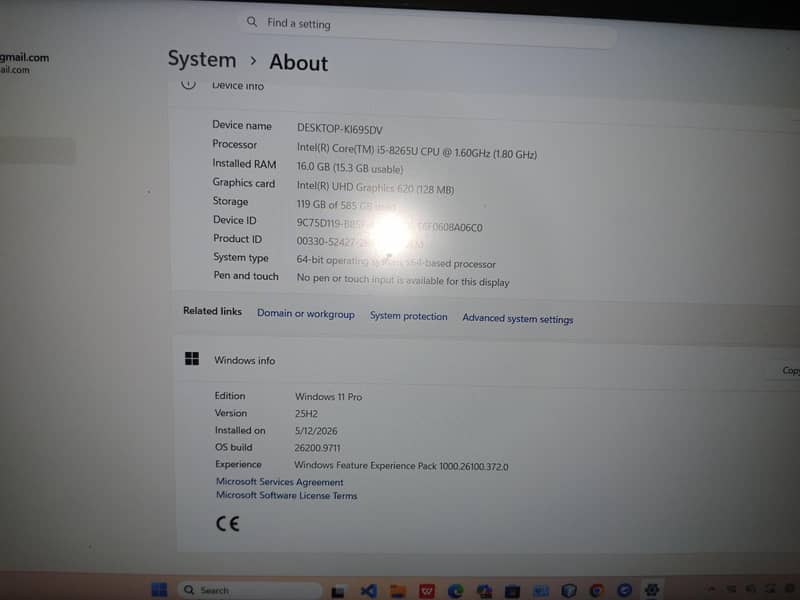
Task: Click the highlighted item in the left sidebar
Action: pos(38,151)
